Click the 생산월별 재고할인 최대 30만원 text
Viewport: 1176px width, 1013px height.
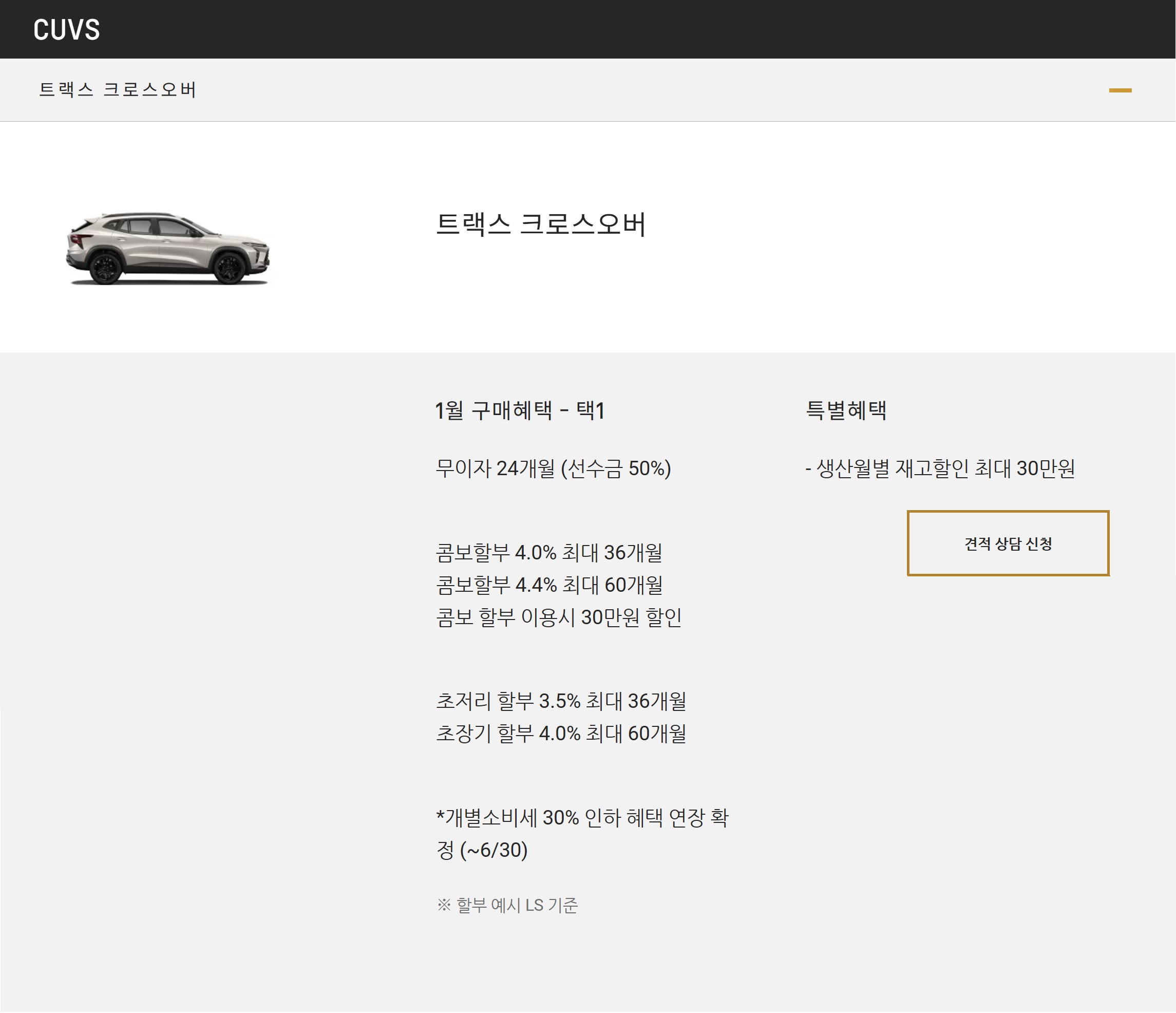coord(944,468)
